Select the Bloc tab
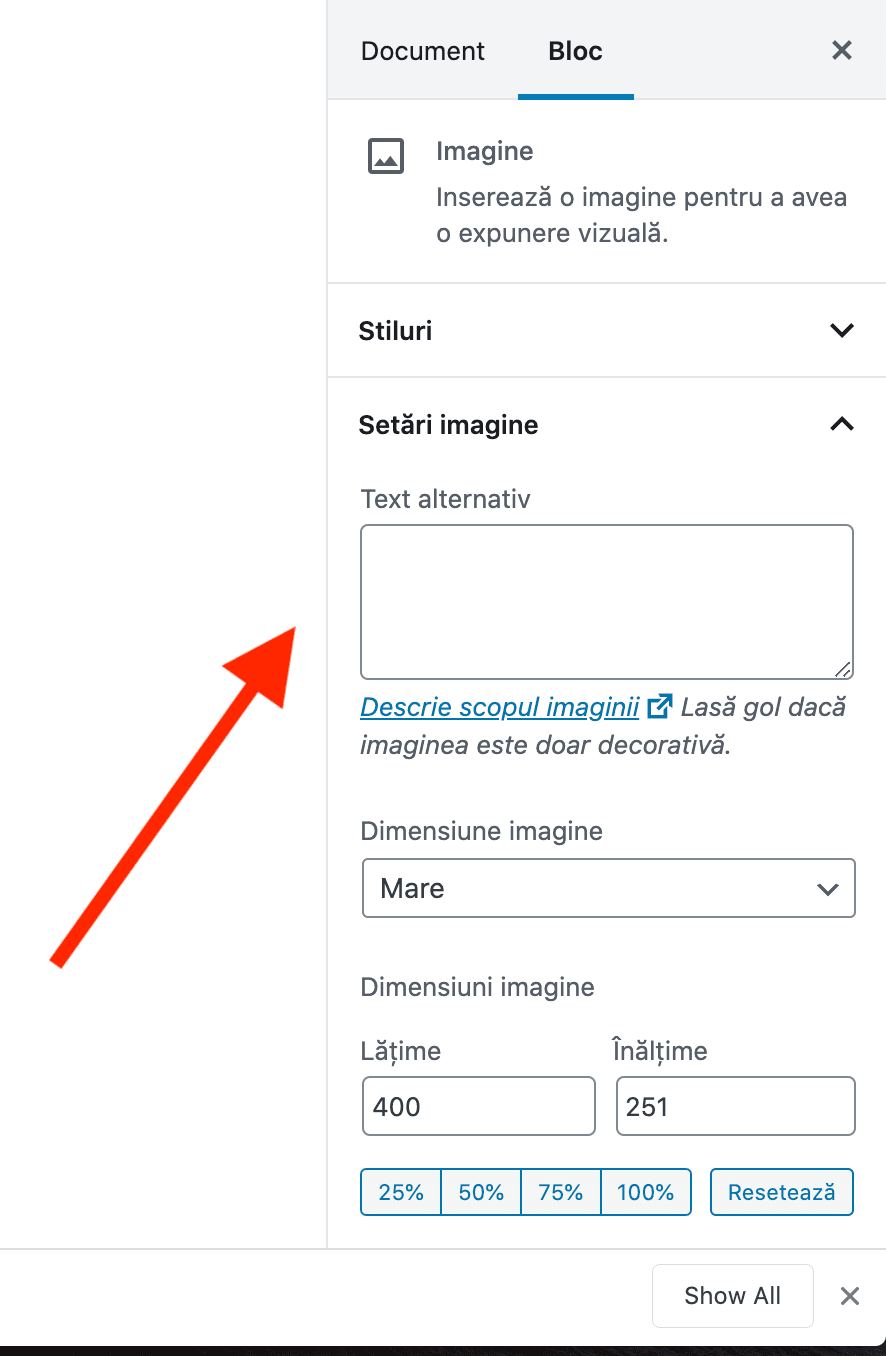Image resolution: width=886 pixels, height=1356 pixels. 574,50
